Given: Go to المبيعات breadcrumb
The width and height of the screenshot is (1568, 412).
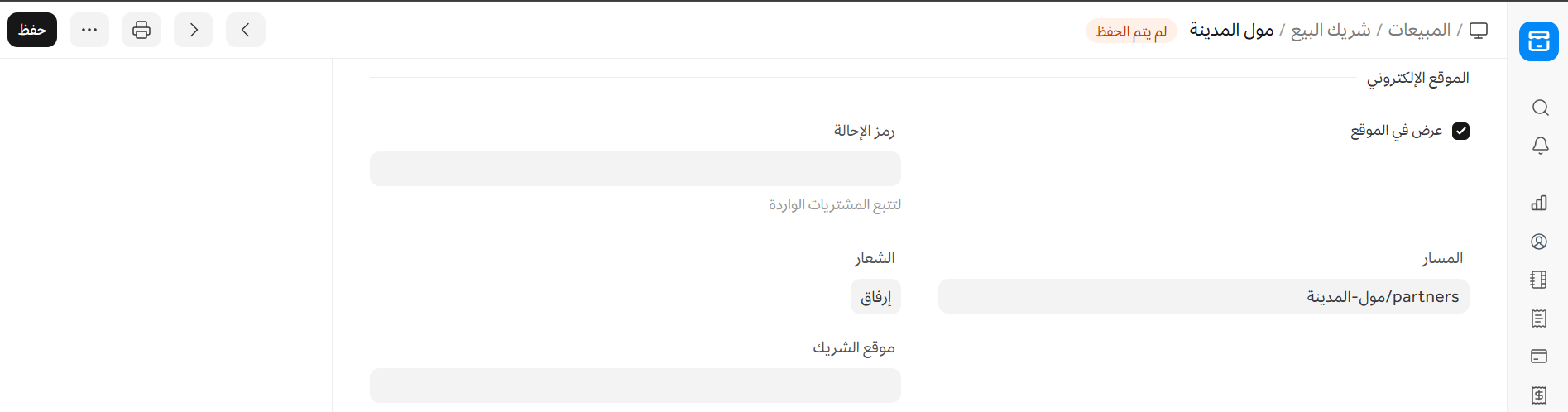Looking at the screenshot, I should coord(1419,30).
